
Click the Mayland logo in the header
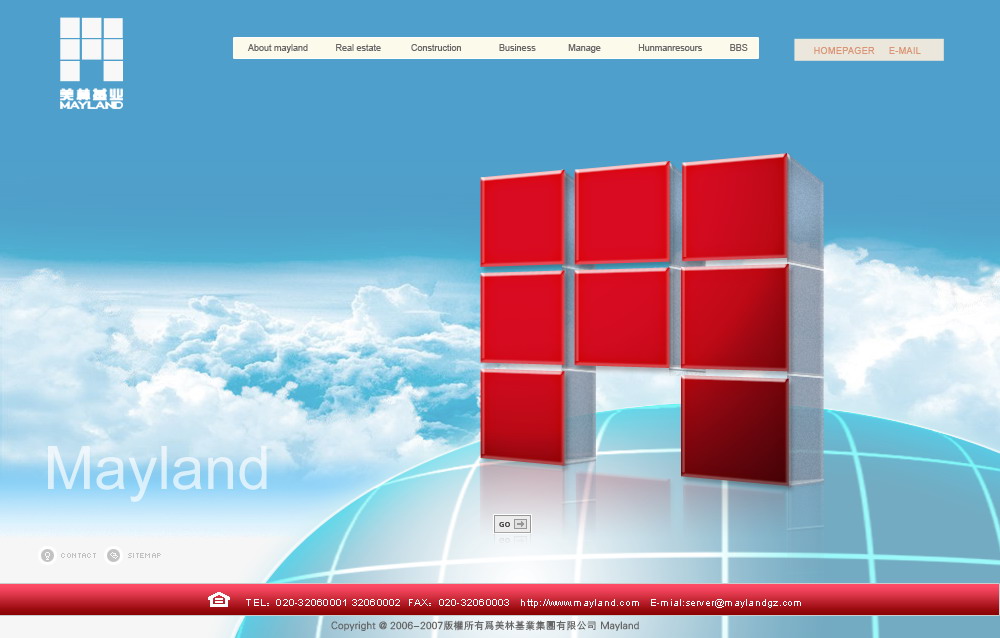pyautogui.click(x=91, y=63)
